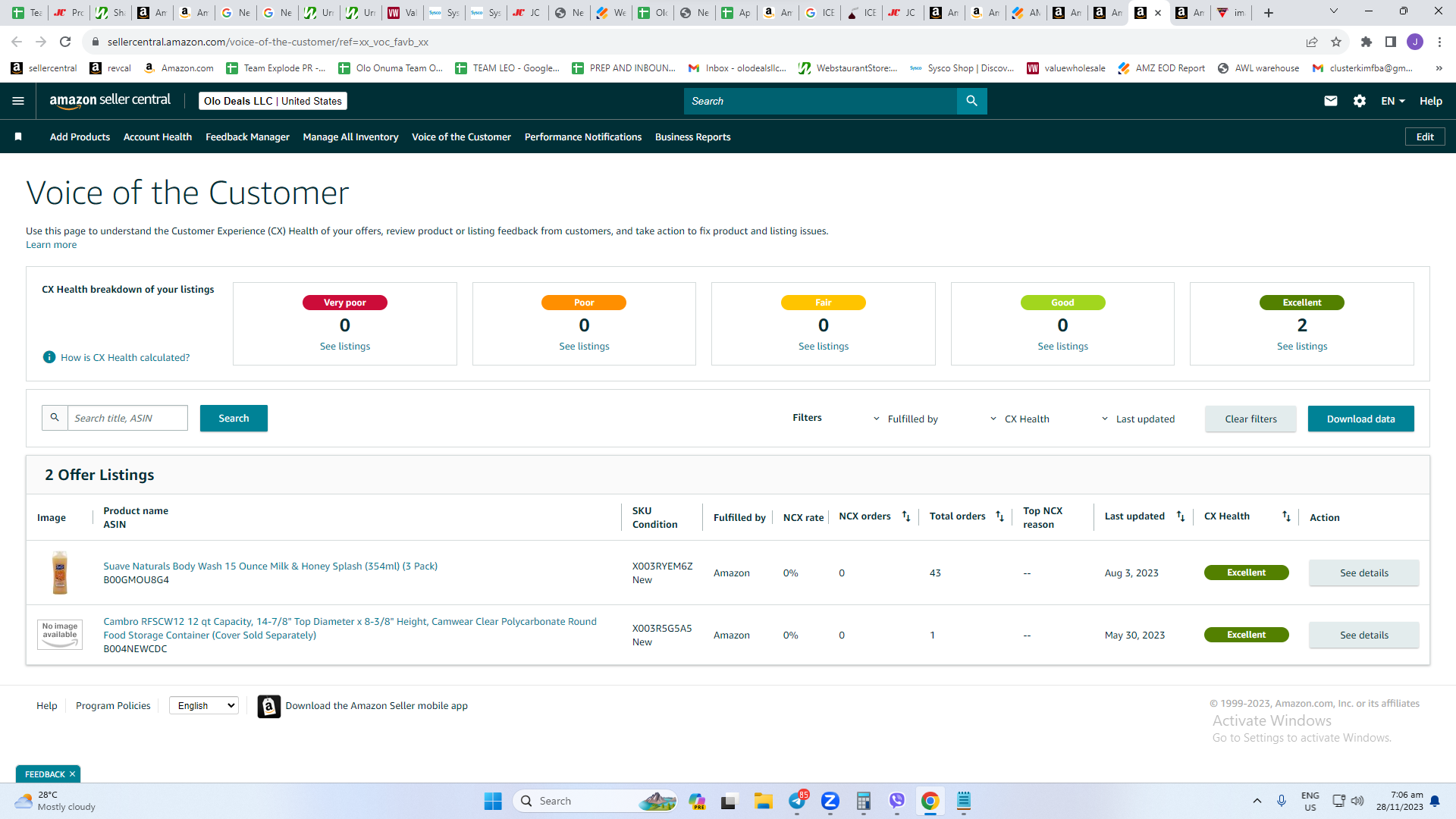This screenshot has height=819, width=1456.
Task: Open the messages envelope icon
Action: pos(1331,101)
